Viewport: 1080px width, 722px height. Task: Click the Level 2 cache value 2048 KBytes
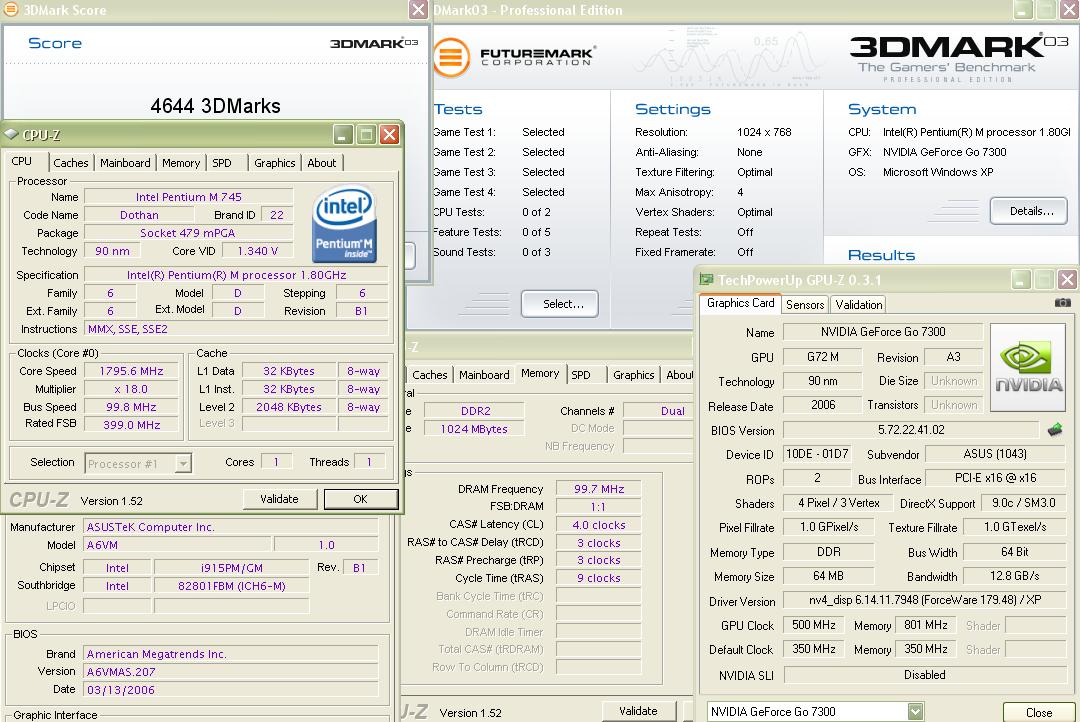(289, 406)
